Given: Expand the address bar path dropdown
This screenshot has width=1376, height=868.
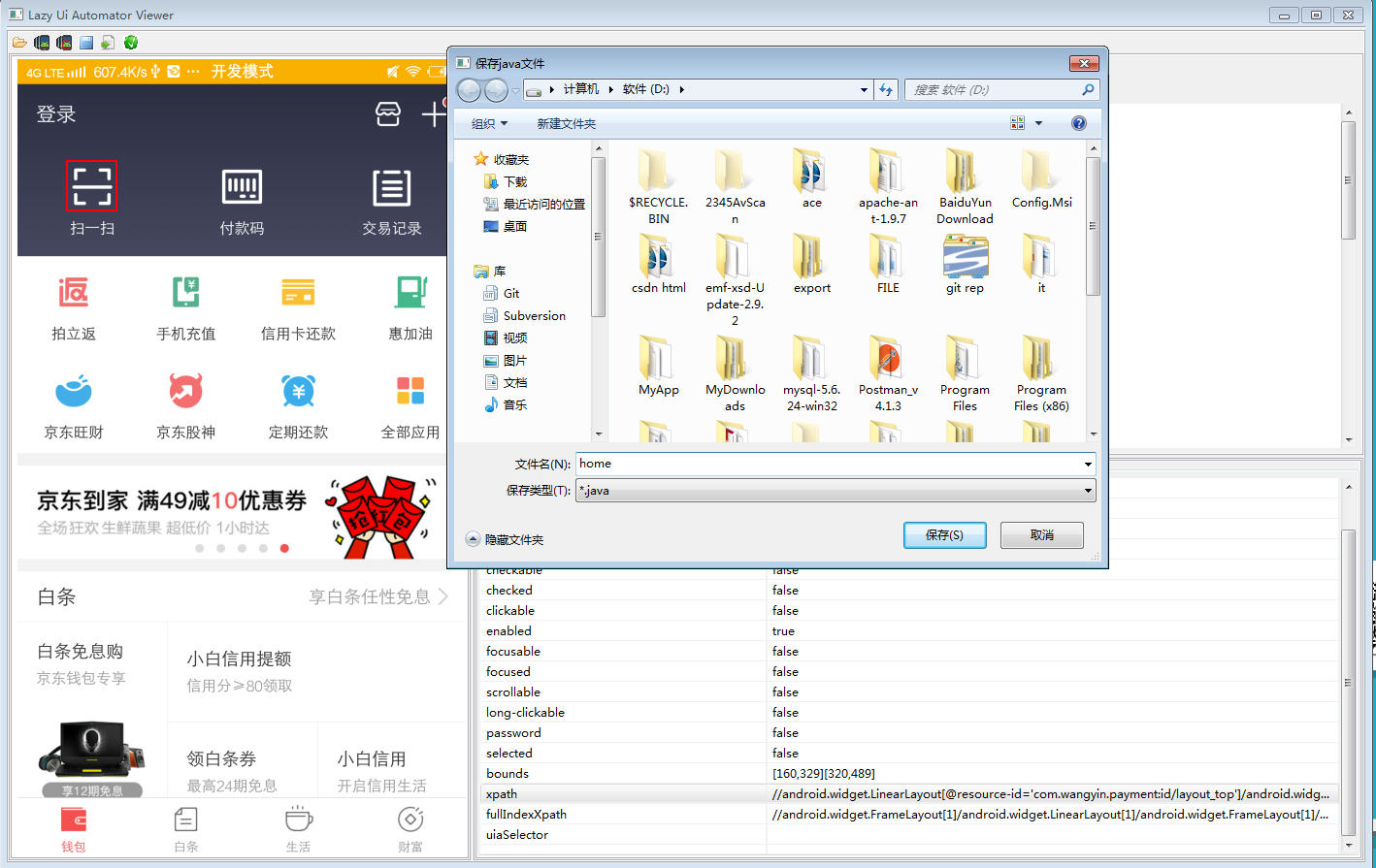Looking at the screenshot, I should pyautogui.click(x=864, y=89).
